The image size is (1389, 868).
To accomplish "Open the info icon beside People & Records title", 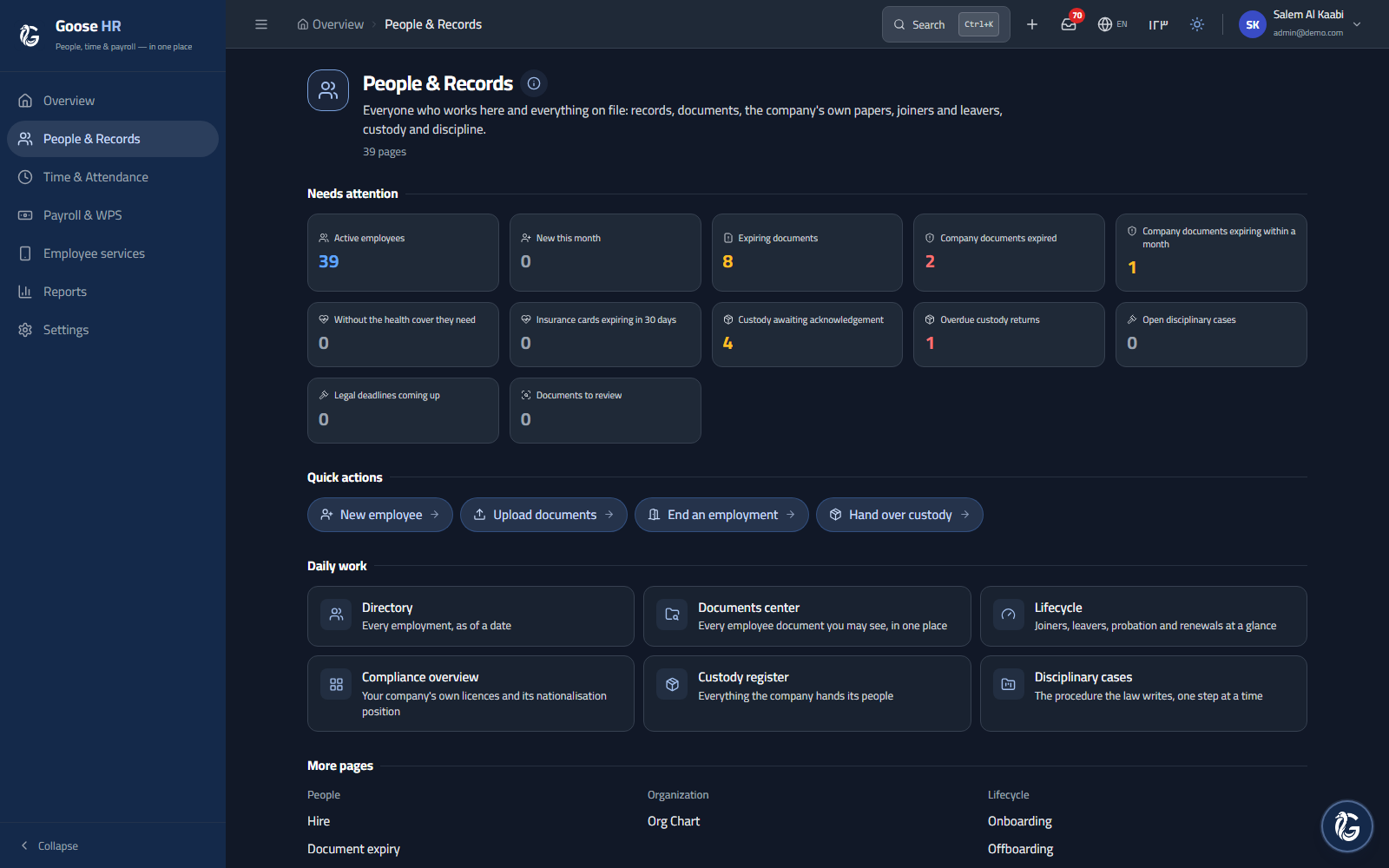I will click(x=534, y=83).
